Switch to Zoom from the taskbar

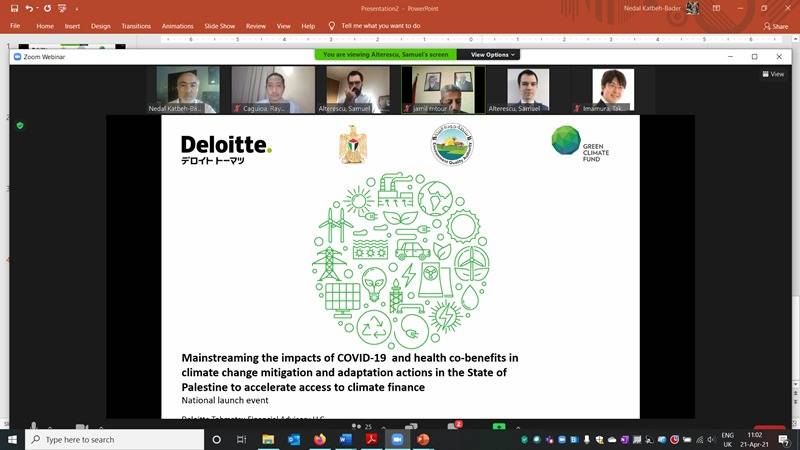pos(397,439)
